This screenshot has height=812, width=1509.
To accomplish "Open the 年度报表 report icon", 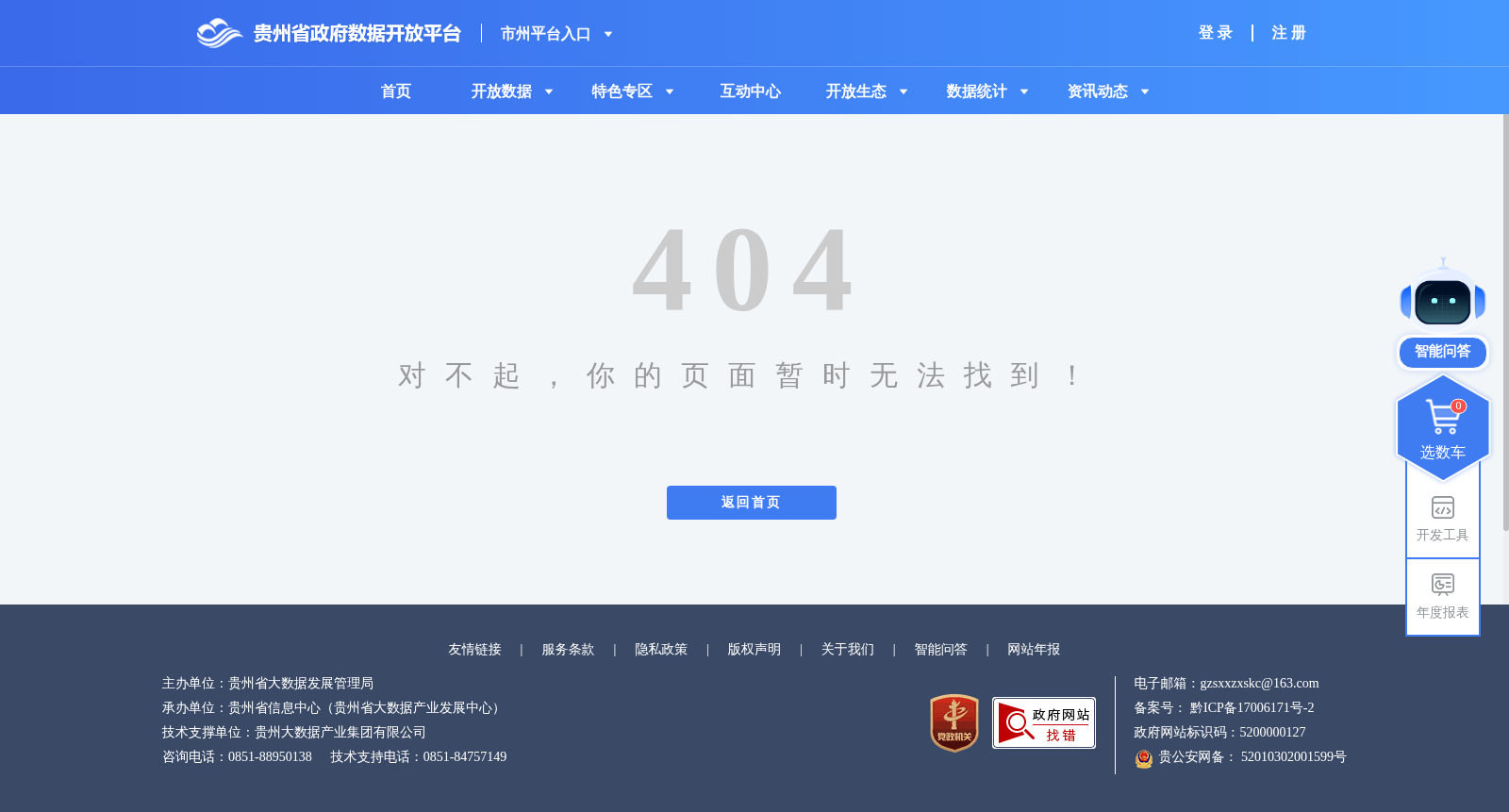I will [x=1443, y=585].
